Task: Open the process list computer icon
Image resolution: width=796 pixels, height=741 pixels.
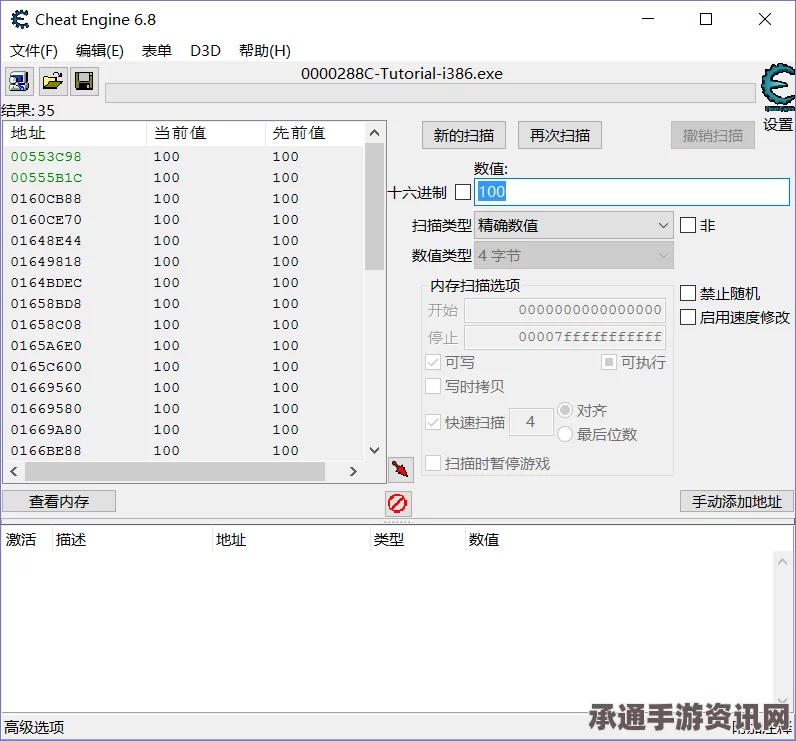Action: (x=19, y=81)
